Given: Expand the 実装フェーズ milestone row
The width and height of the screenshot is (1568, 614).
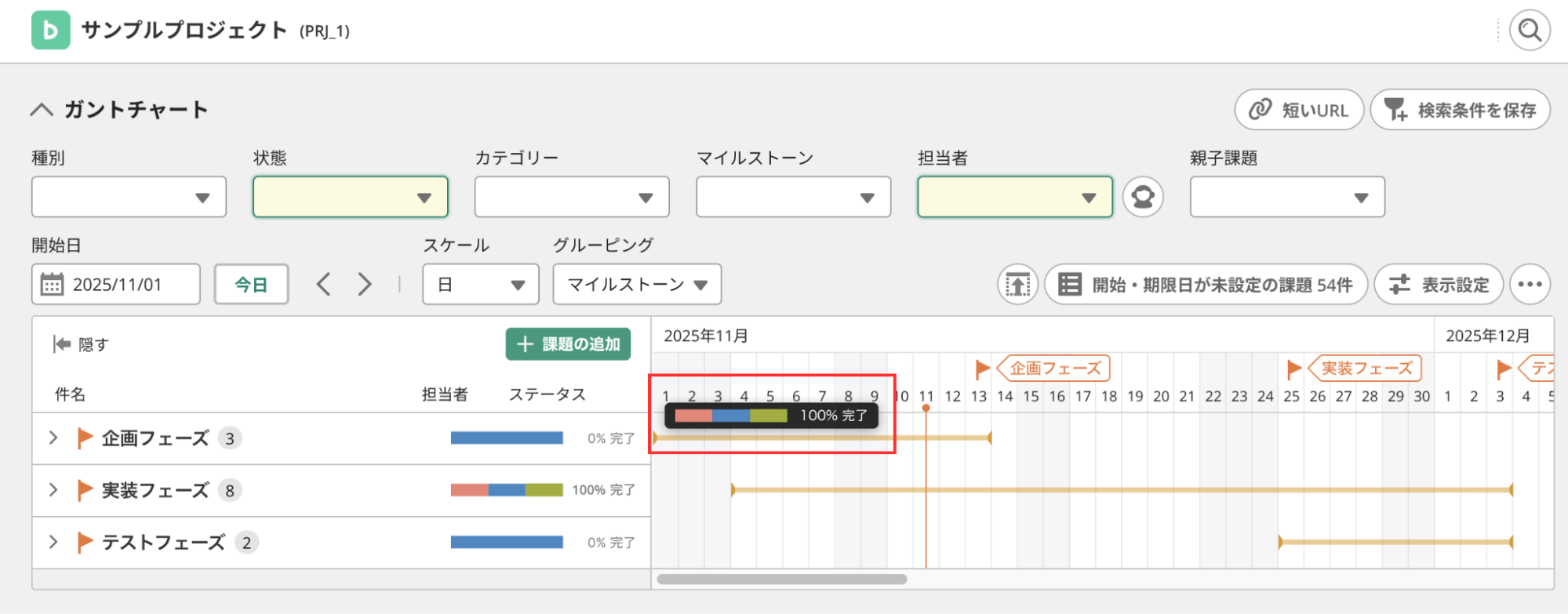Looking at the screenshot, I should click(53, 490).
